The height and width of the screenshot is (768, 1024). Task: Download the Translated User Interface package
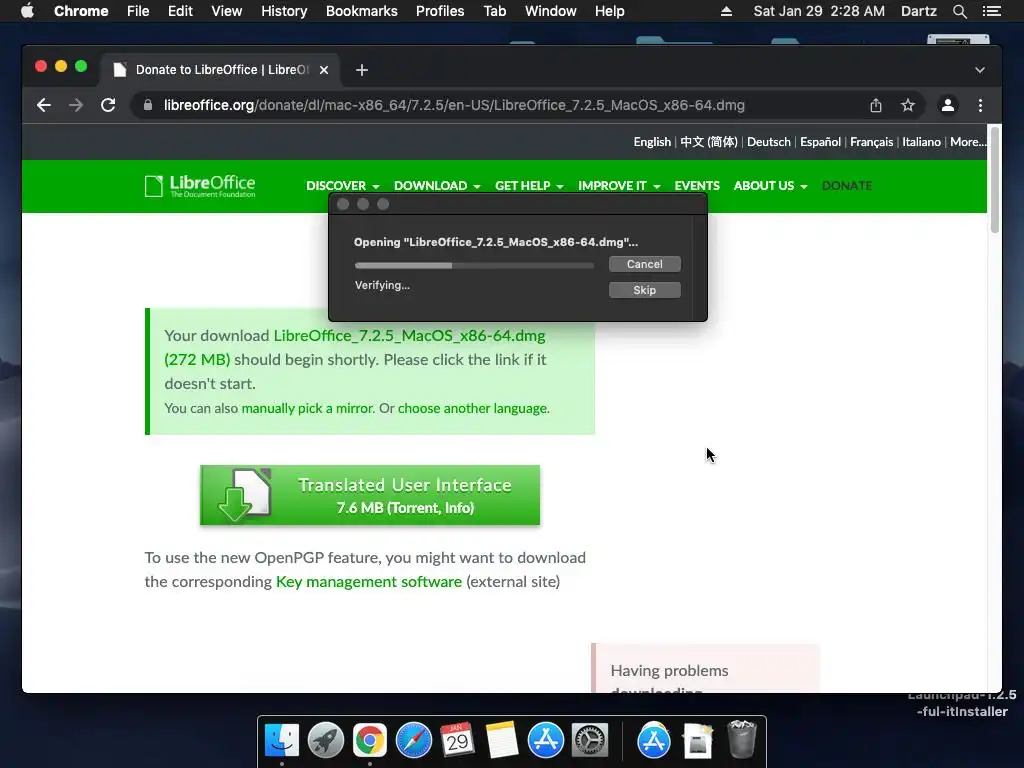coord(370,495)
